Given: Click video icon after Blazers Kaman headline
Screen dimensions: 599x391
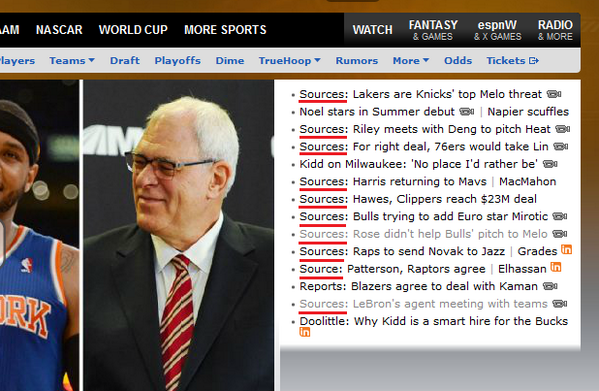Looking at the screenshot, I should [550, 286].
